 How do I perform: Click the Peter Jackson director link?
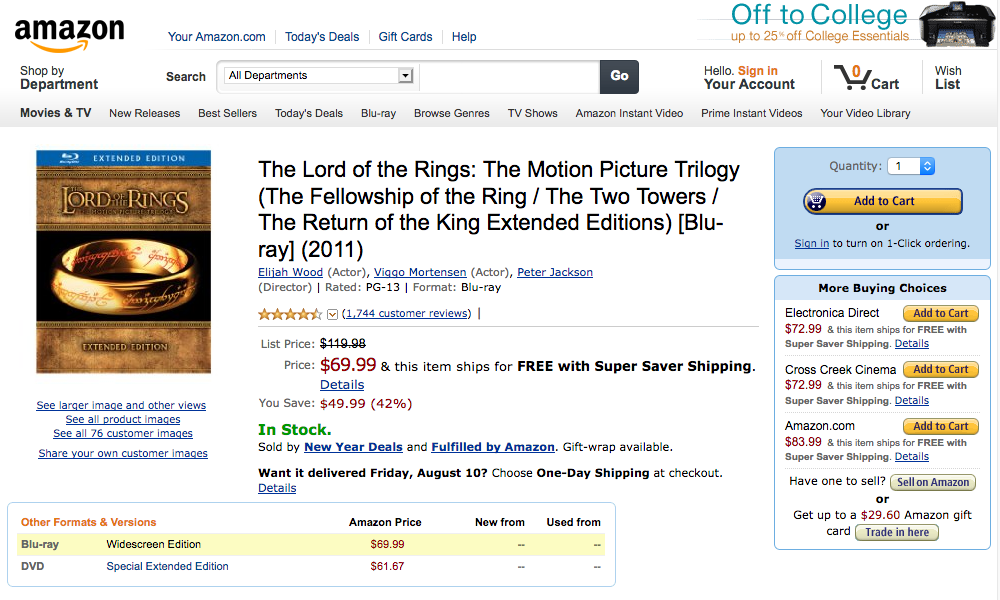click(555, 272)
